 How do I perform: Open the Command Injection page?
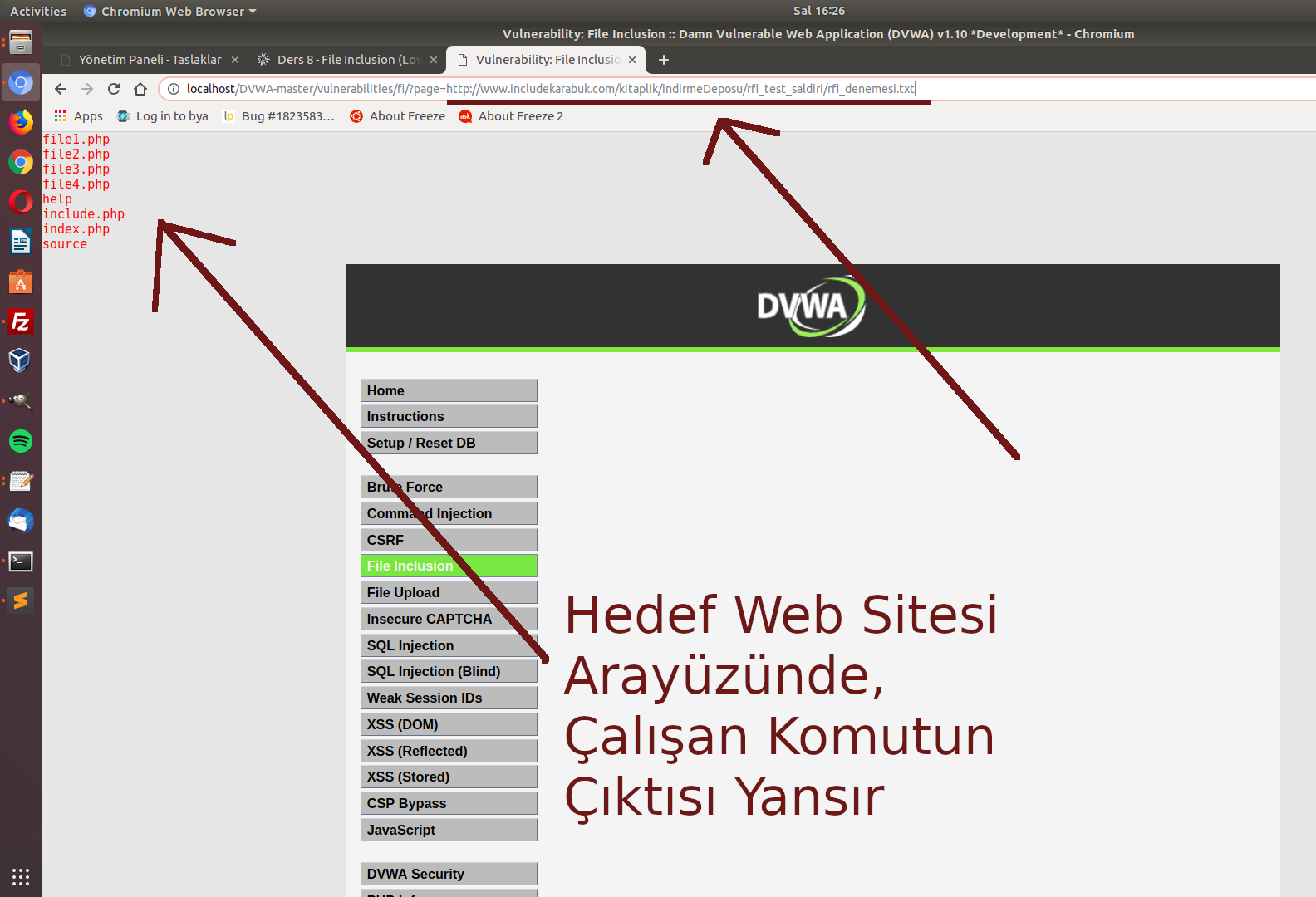tap(449, 513)
